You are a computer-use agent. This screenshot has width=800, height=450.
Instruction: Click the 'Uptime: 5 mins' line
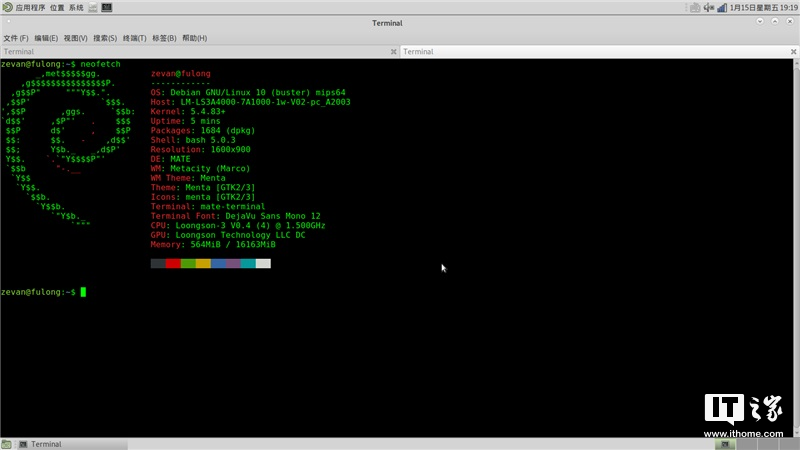[x=185, y=121]
